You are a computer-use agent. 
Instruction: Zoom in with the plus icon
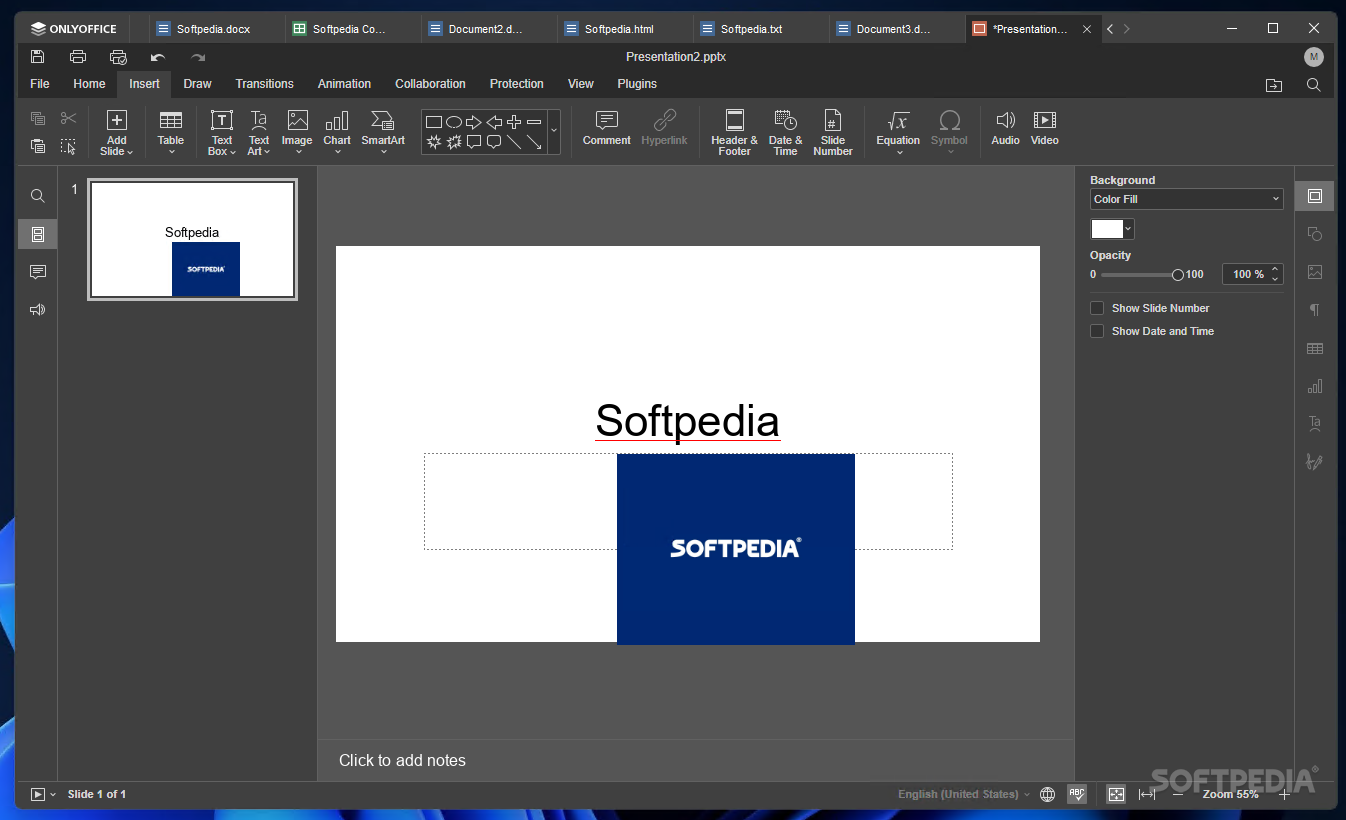coord(1284,794)
